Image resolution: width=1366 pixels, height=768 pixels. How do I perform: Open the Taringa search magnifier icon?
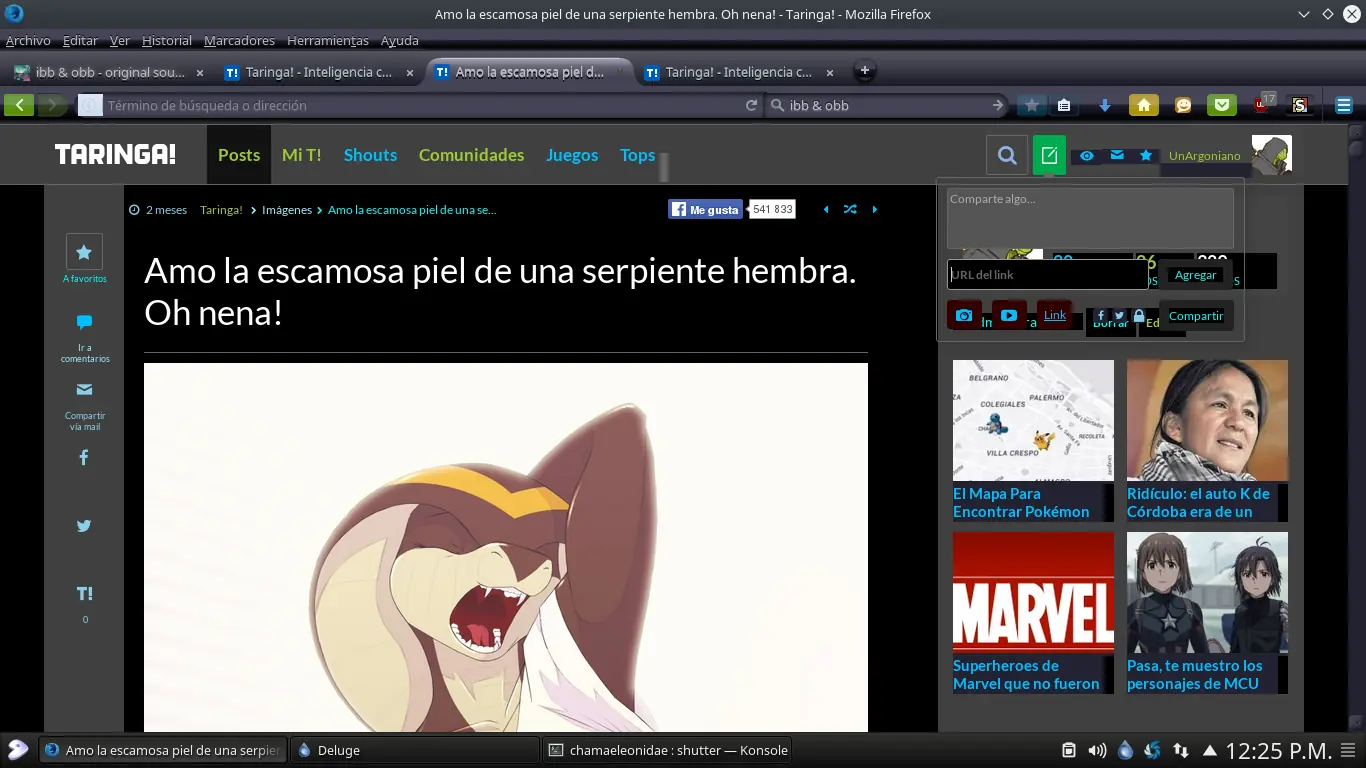(1007, 155)
